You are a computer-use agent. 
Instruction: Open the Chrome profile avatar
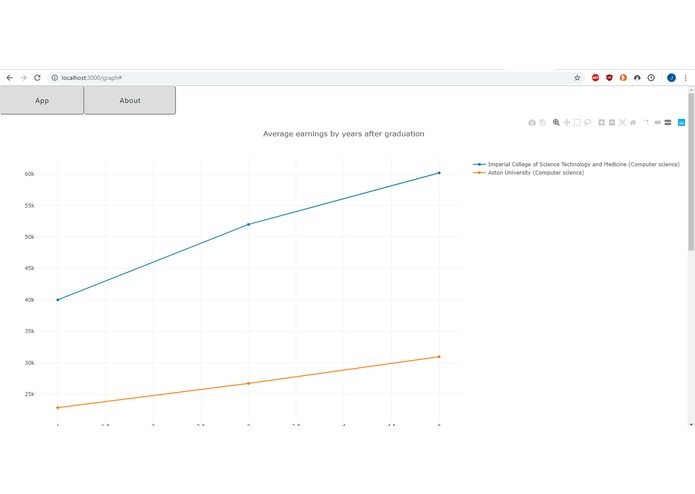(x=672, y=78)
